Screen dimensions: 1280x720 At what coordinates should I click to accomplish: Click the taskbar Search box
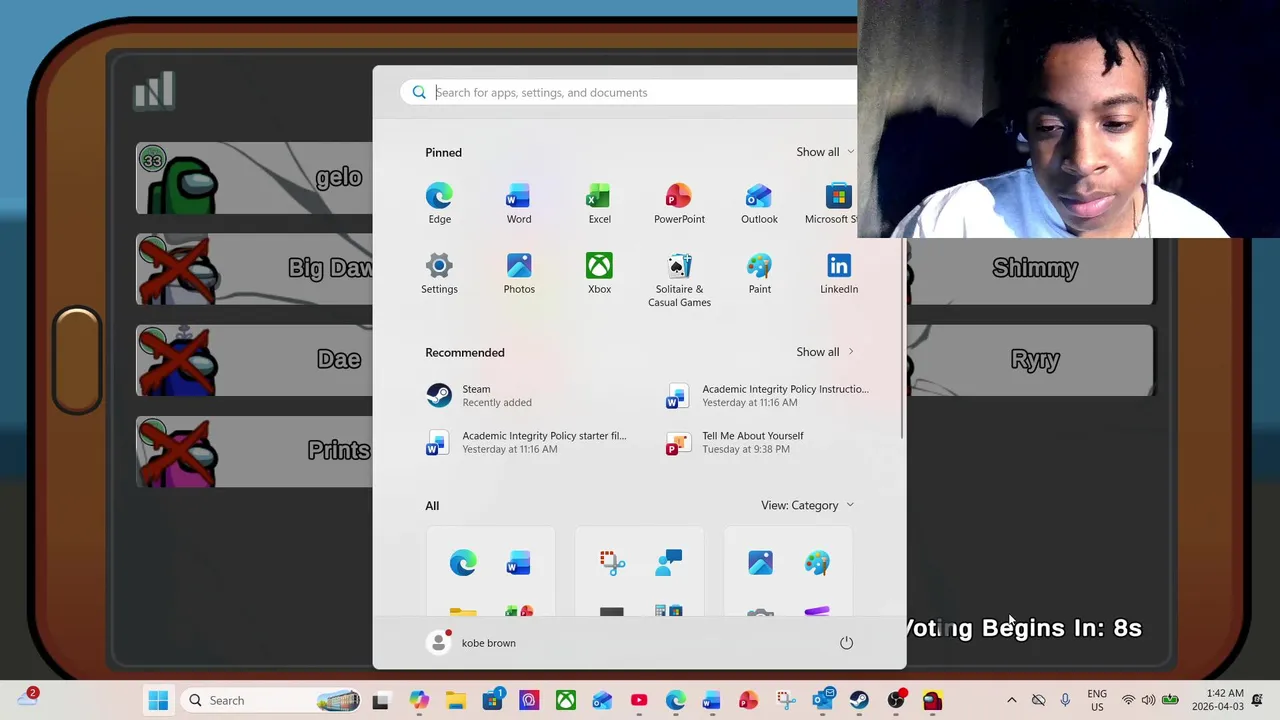272,700
